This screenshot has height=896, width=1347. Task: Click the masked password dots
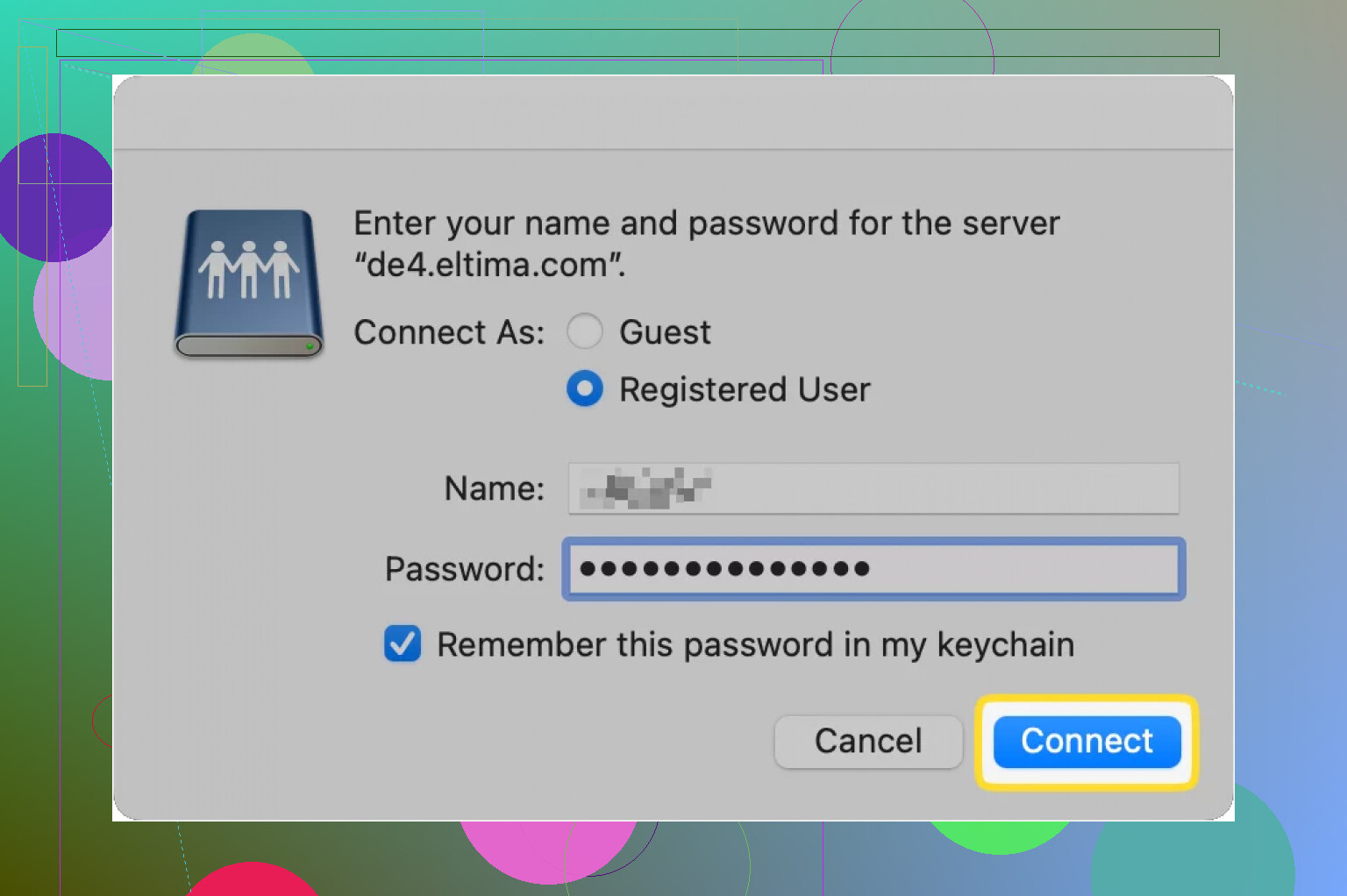tap(724, 569)
